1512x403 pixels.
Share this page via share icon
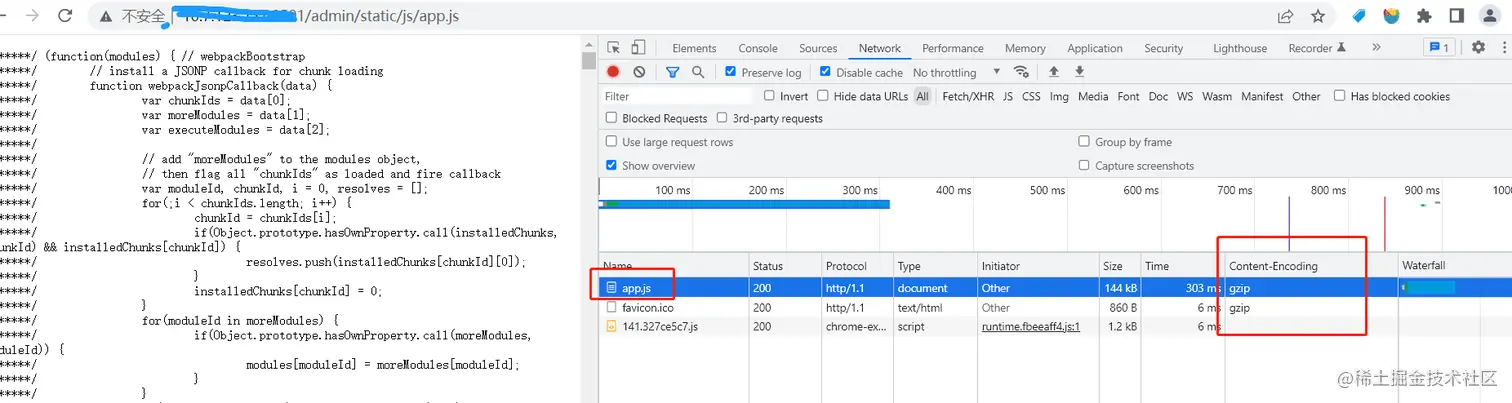click(1285, 16)
